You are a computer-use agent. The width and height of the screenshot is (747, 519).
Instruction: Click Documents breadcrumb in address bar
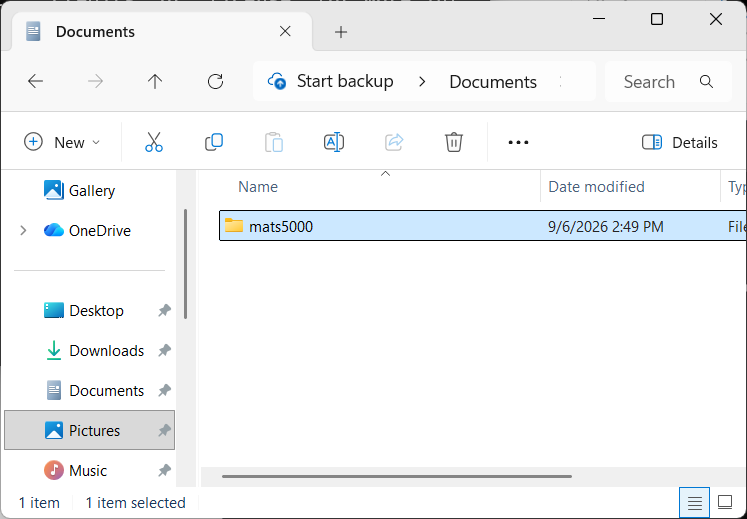[x=493, y=82]
